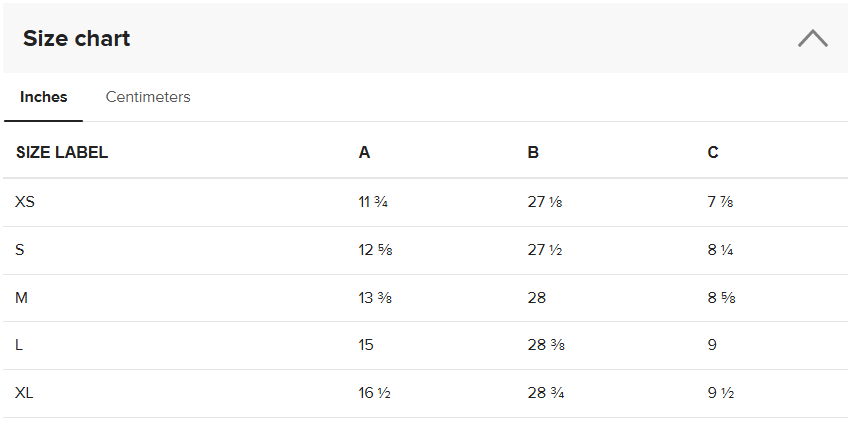The height and width of the screenshot is (425, 858).
Task: Click the Size chart heading text
Action: [77, 39]
